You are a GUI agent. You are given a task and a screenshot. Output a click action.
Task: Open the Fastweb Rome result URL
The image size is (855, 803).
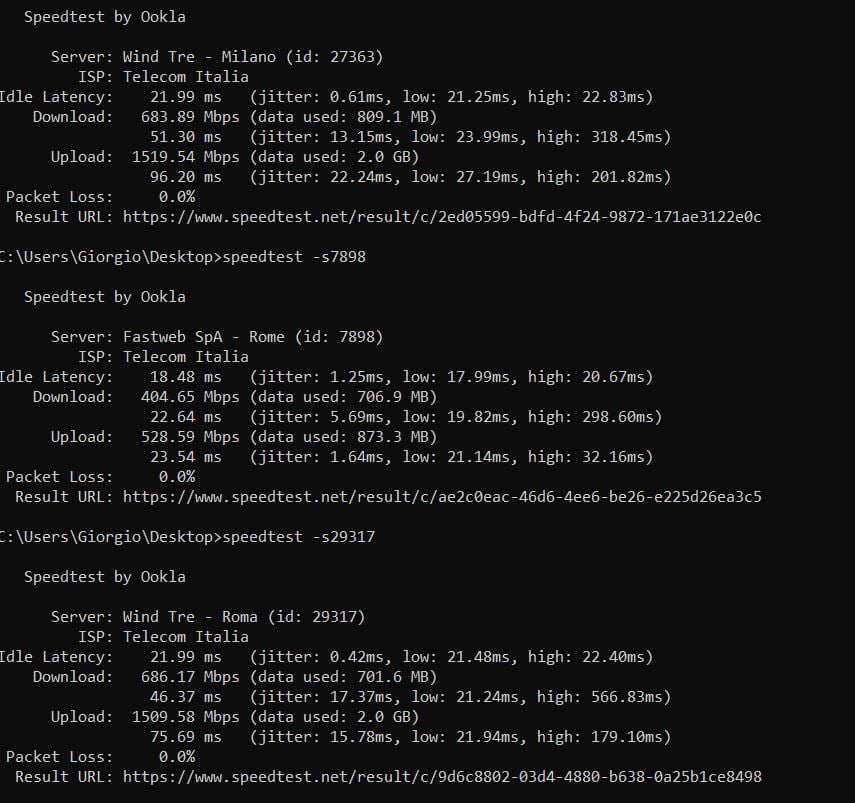(x=442, y=497)
